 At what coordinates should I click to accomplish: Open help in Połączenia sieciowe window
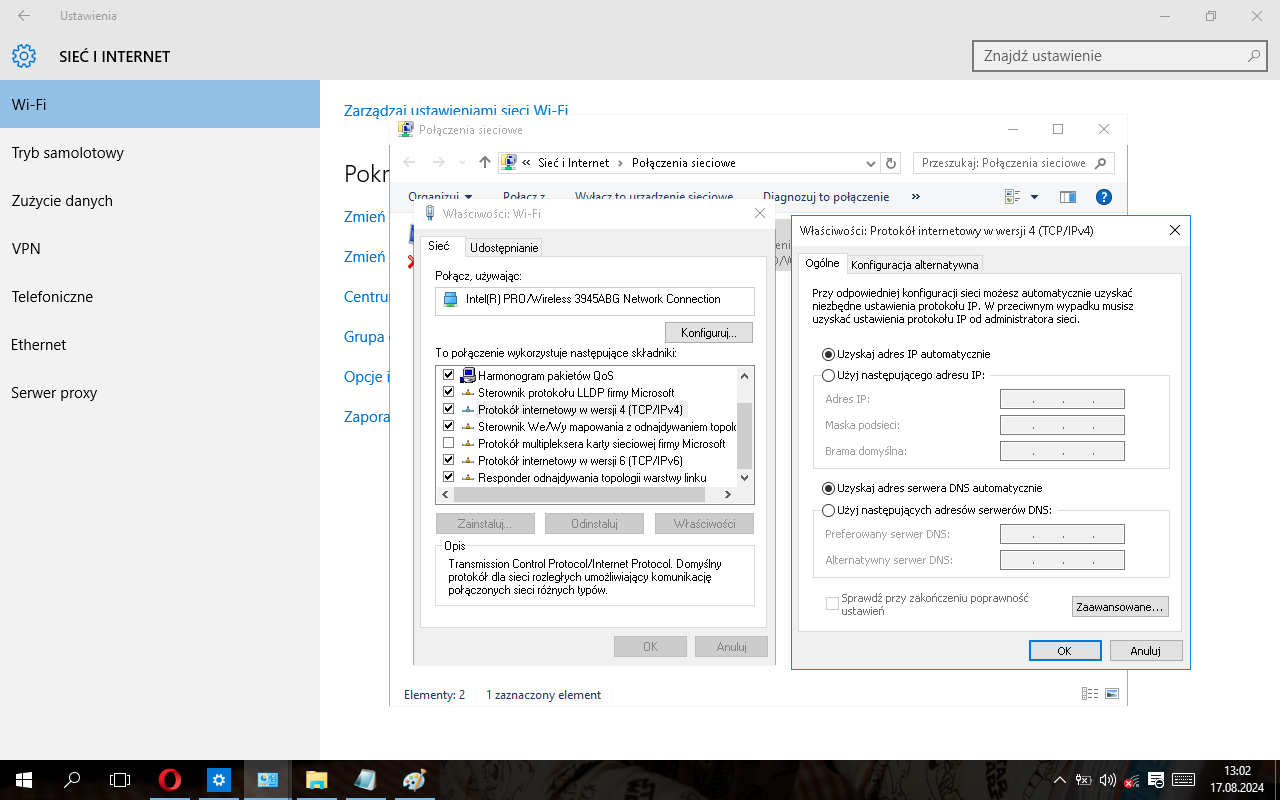(1104, 197)
